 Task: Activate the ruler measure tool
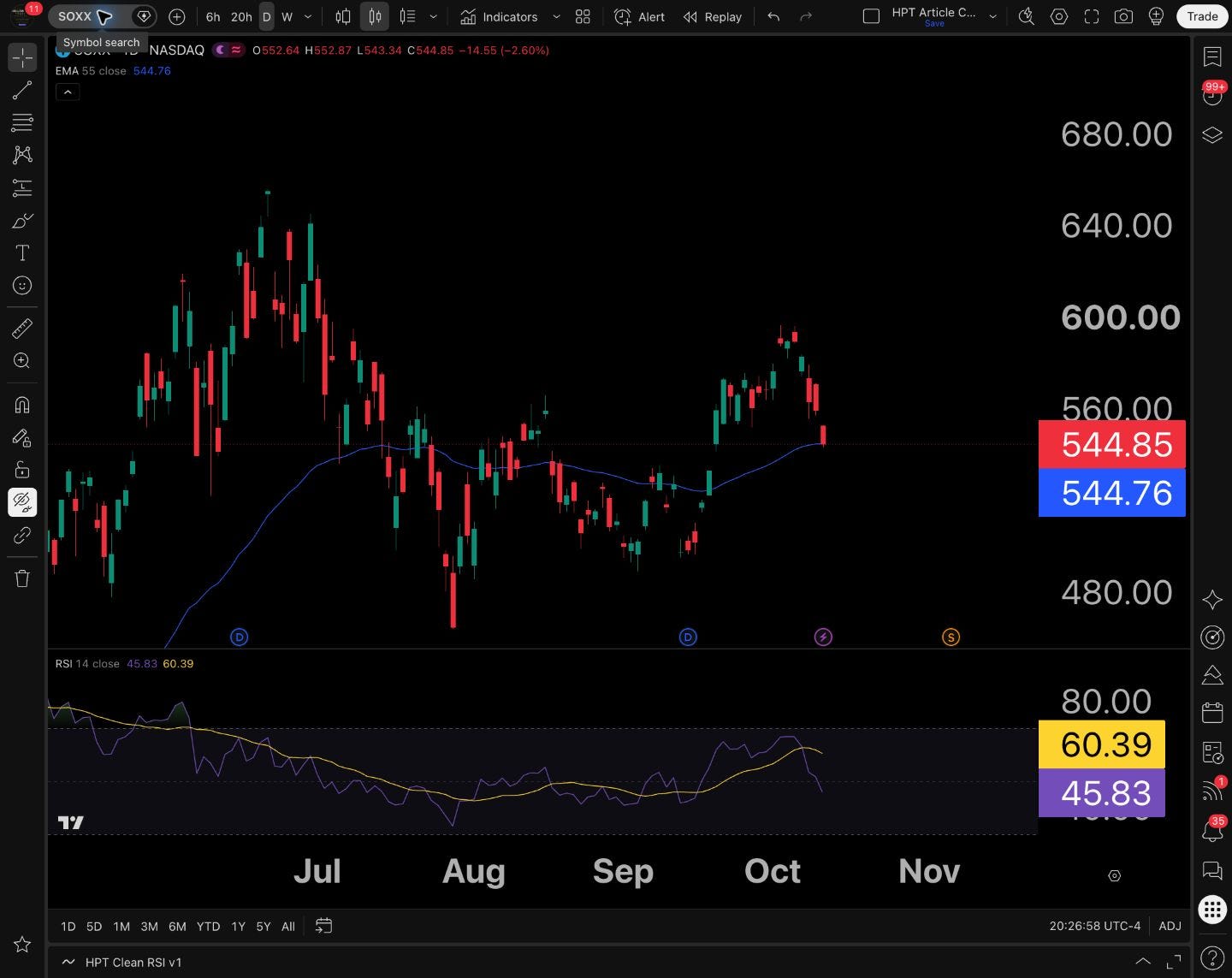click(x=22, y=328)
